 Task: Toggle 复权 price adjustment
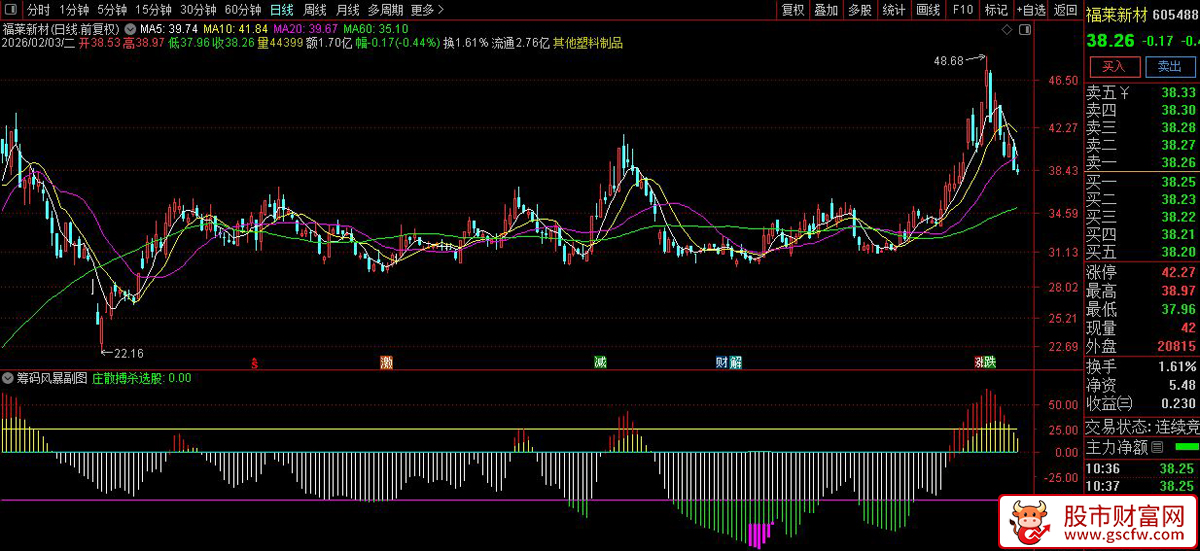793,10
